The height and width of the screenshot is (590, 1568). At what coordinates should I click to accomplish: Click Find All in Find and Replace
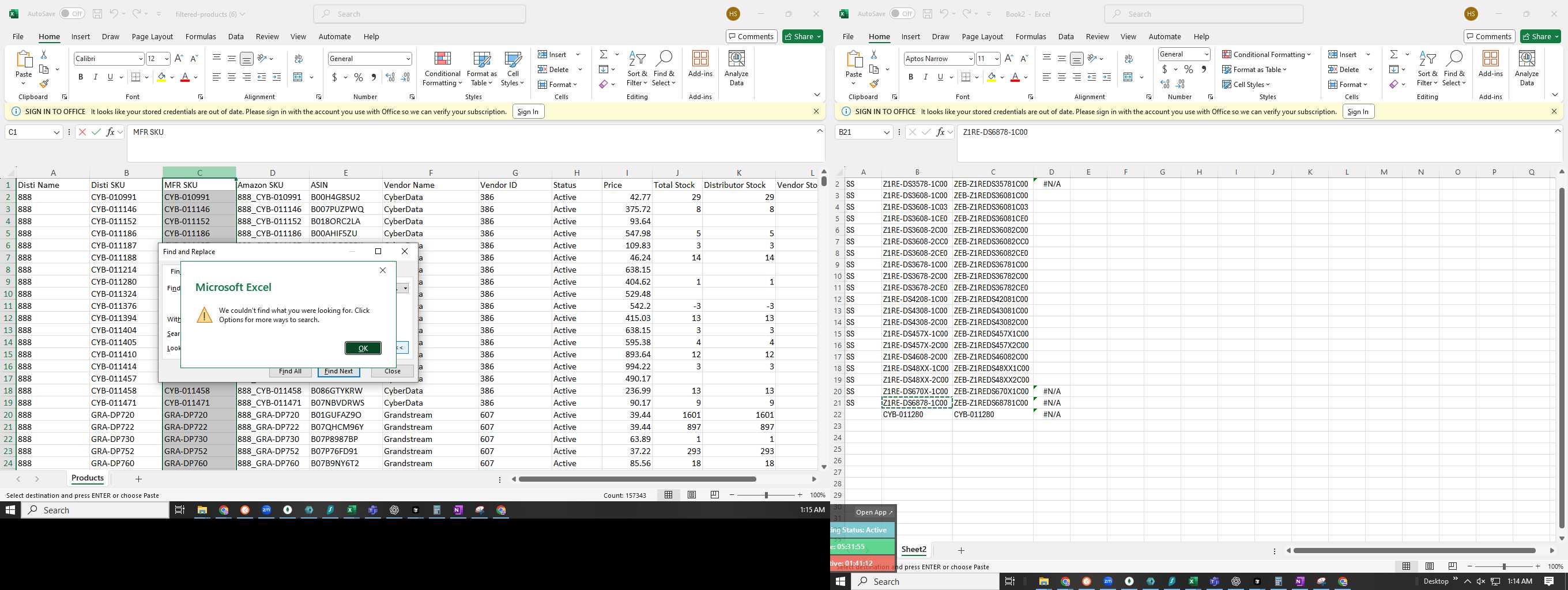coord(290,371)
